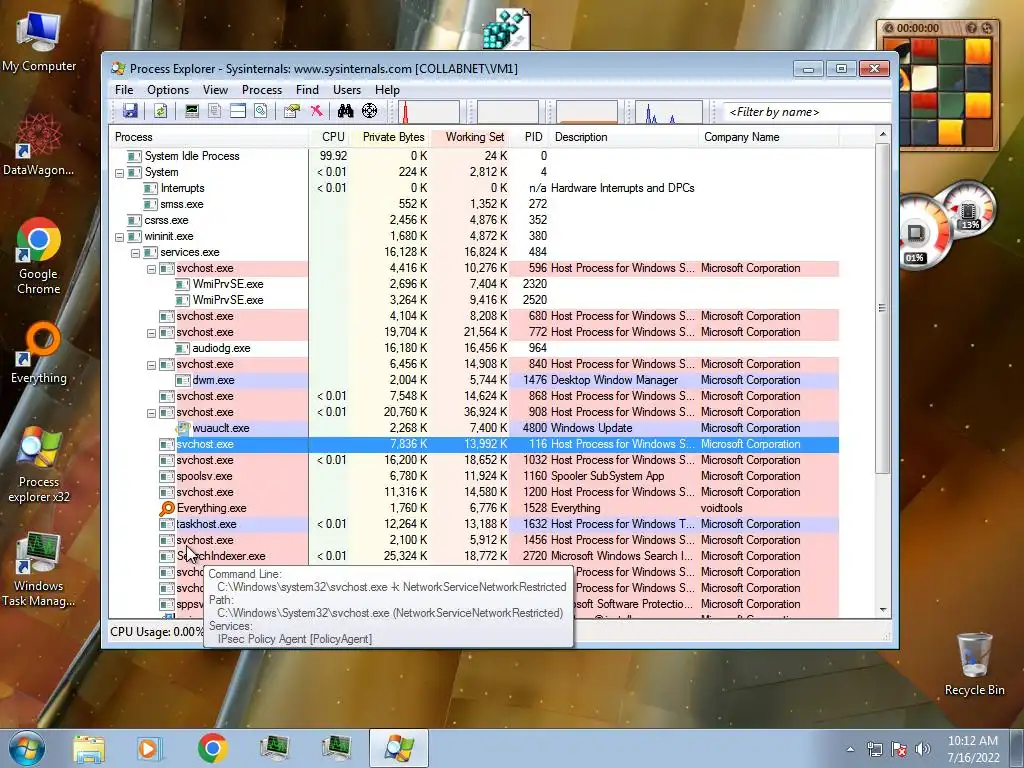Open Properties via the toolbar icon
Screen dimensions: 1024x768
click(x=291, y=111)
